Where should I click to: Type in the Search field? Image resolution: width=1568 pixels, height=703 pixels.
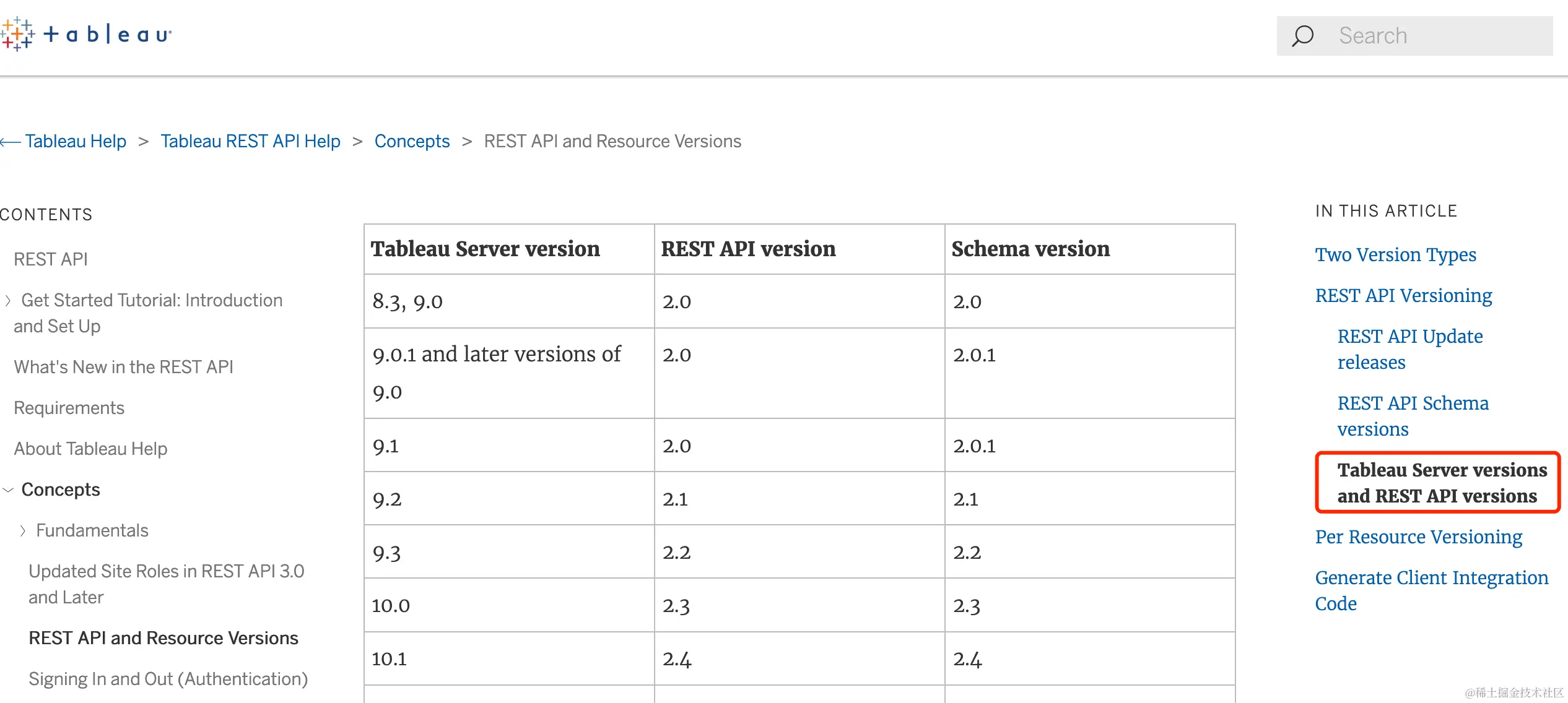pos(1443,36)
